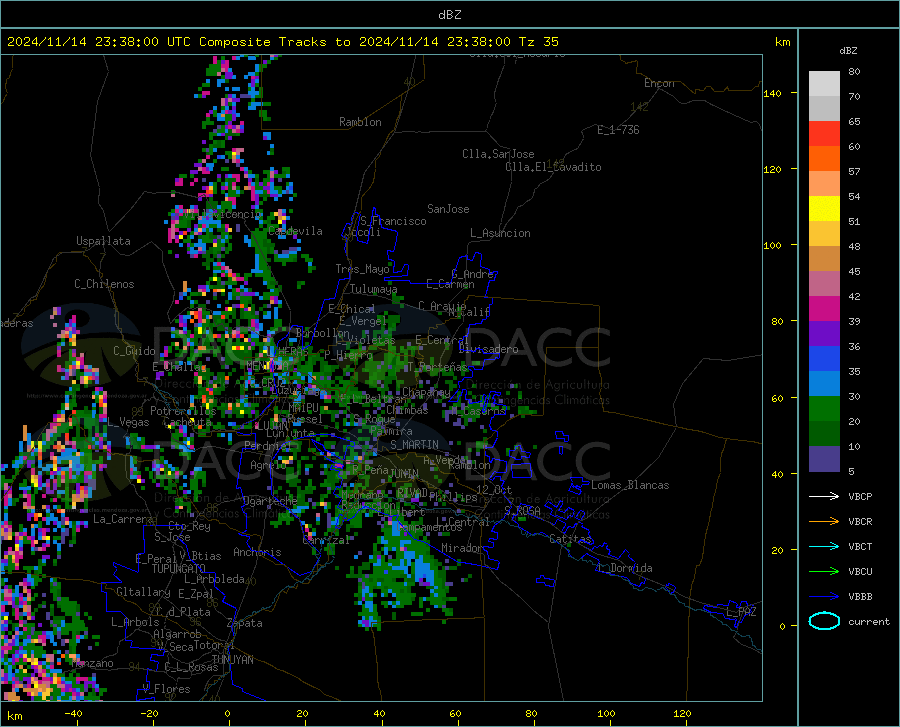
Task: Click the L_Arboles label
Action: 135,622
